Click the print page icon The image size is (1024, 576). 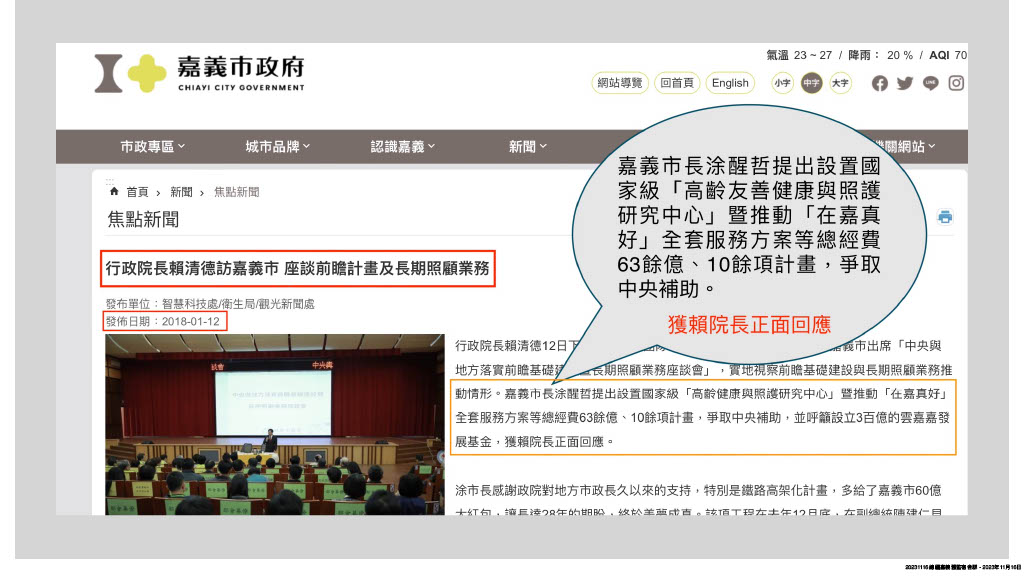[944, 217]
